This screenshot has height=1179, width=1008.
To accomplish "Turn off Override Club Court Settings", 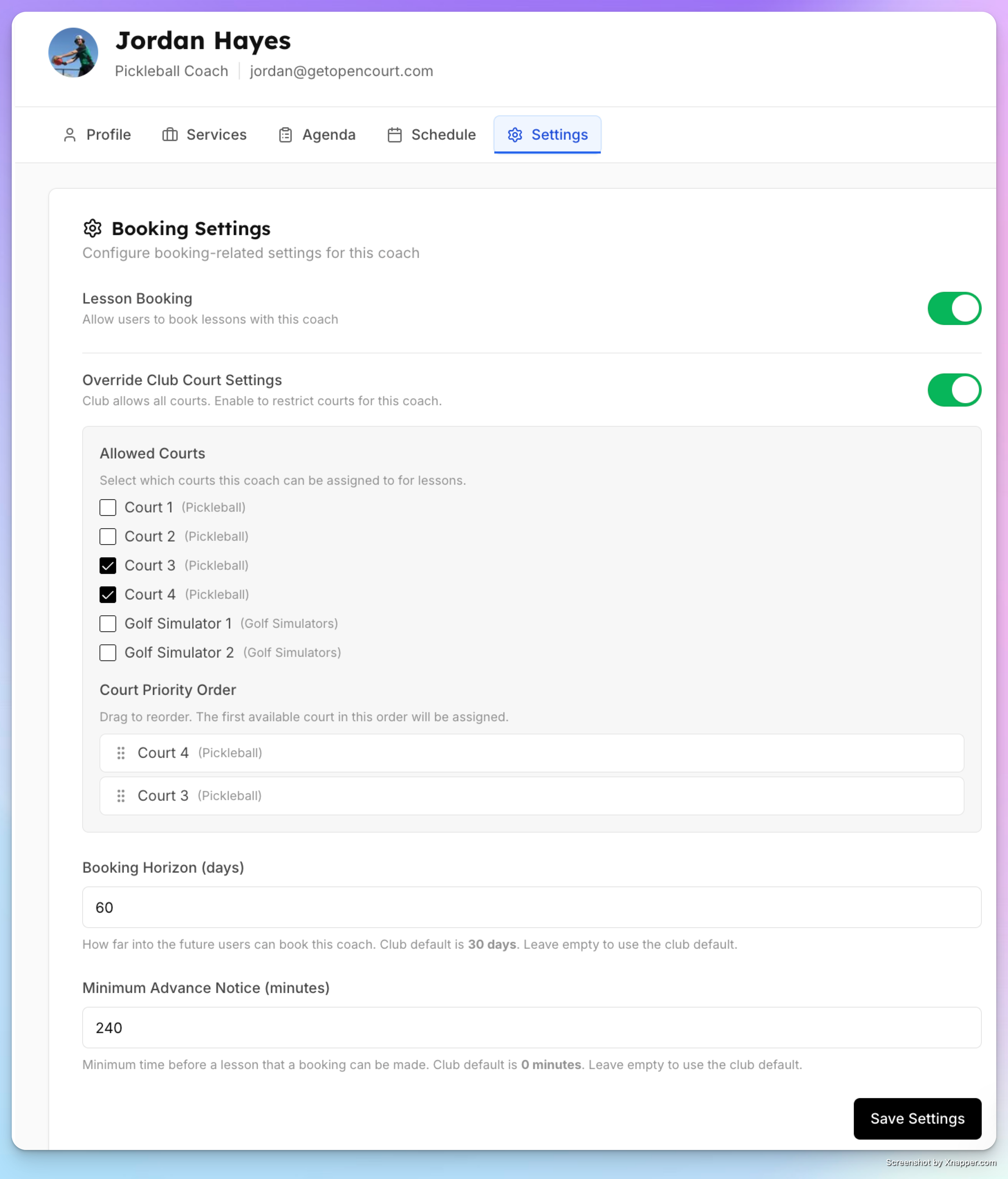I will [x=954, y=390].
